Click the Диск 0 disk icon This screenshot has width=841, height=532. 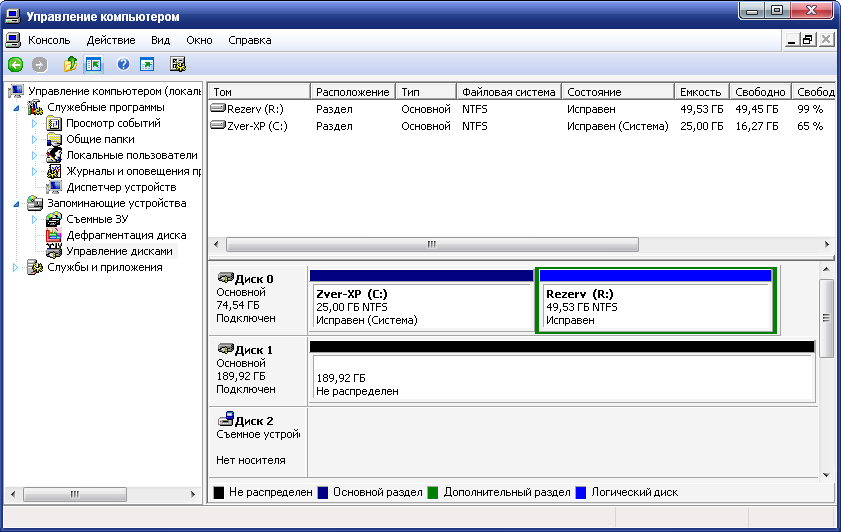tap(224, 279)
